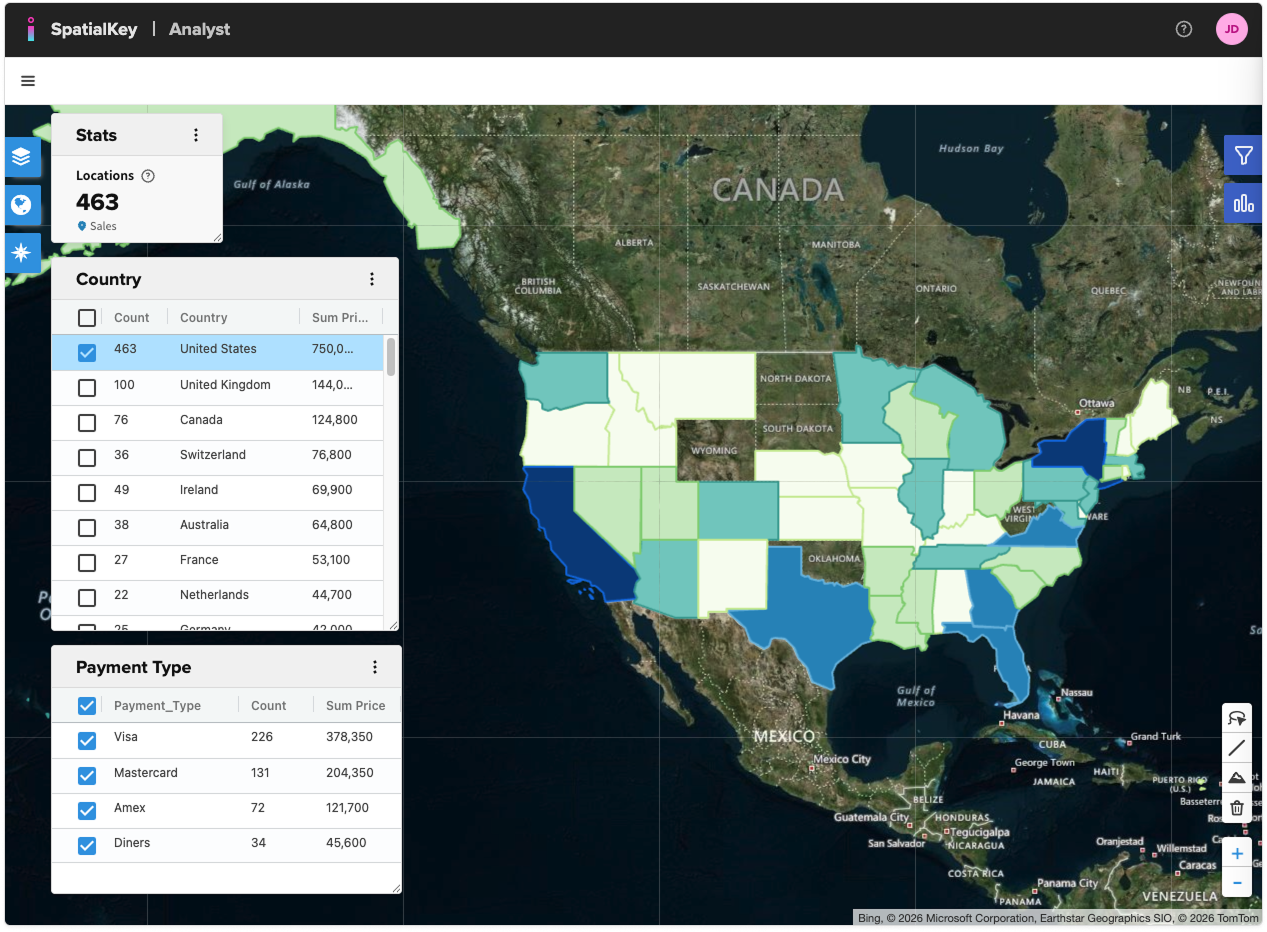1267x932 pixels.
Task: Click the Analyst label in the top bar
Action: 198,29
